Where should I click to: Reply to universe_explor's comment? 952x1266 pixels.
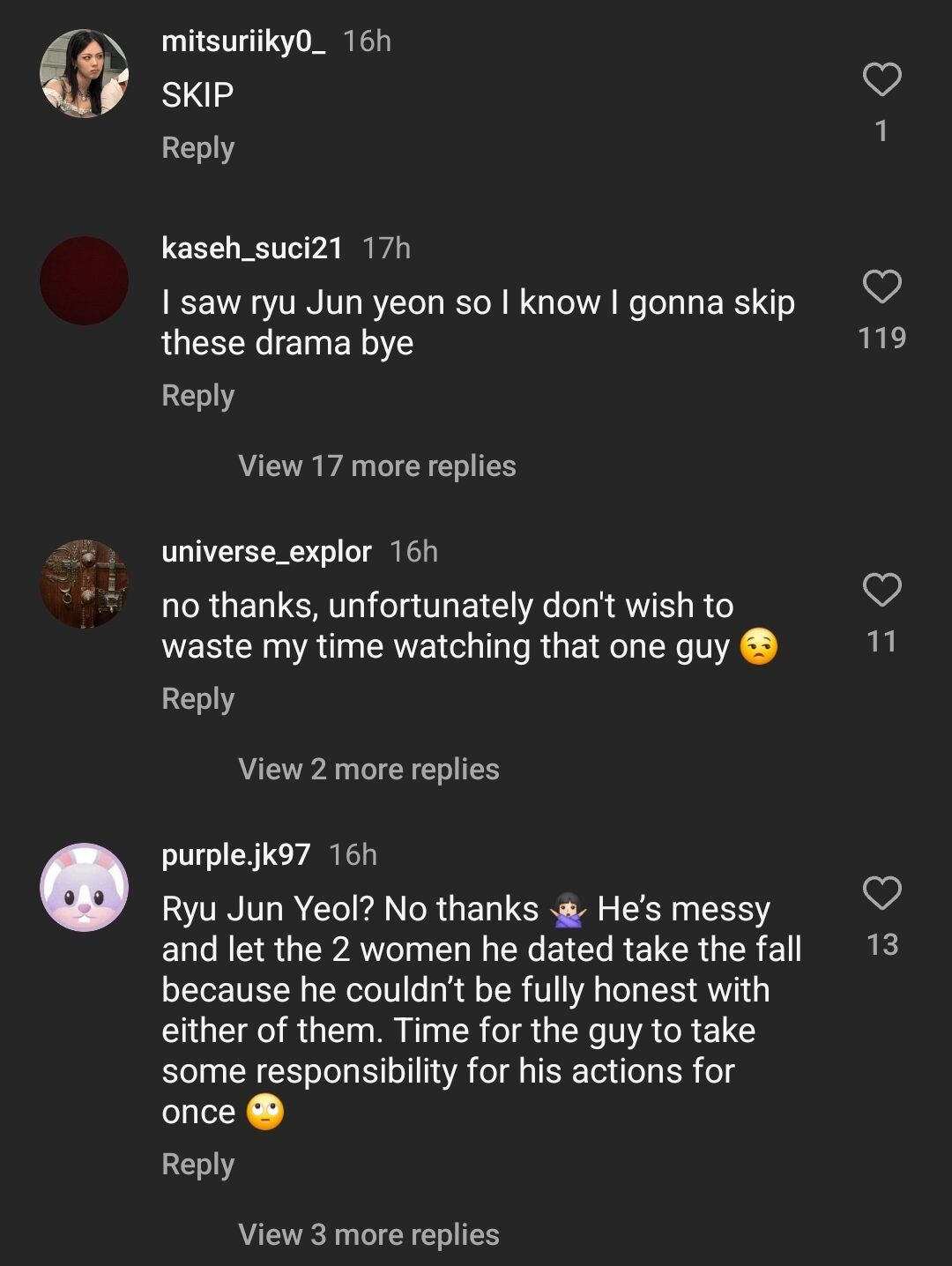197,699
